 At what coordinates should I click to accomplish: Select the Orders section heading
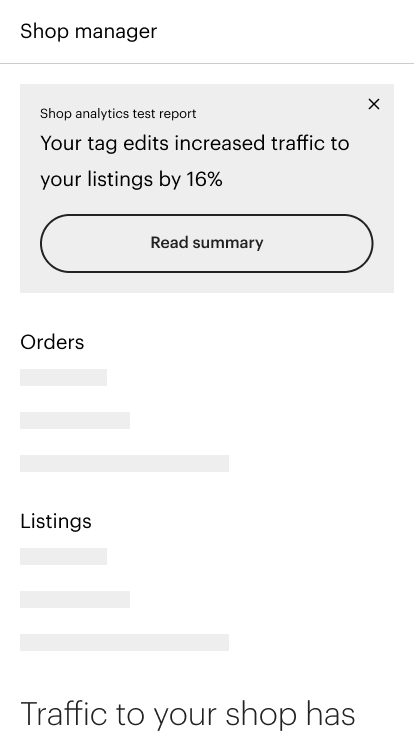tap(52, 342)
